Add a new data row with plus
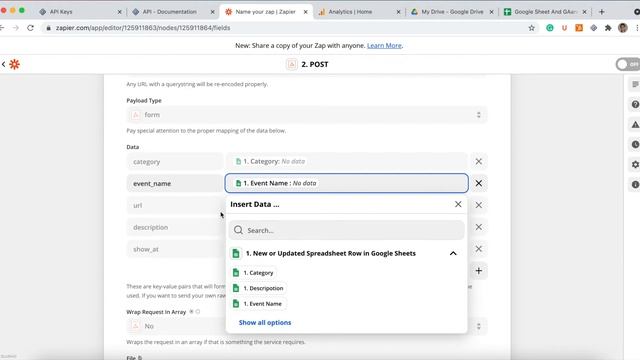Image resolution: width=640 pixels, height=360 pixels. click(x=478, y=271)
